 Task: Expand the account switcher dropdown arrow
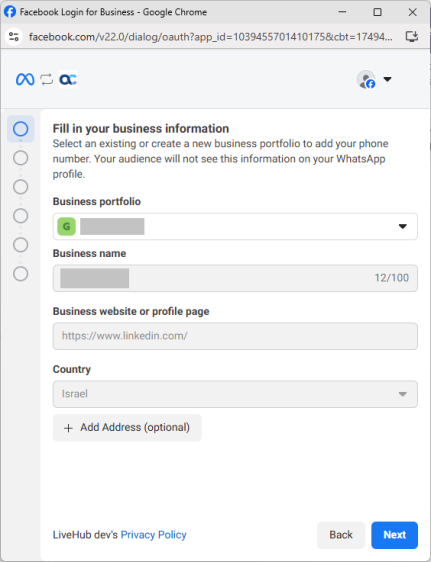click(x=387, y=79)
